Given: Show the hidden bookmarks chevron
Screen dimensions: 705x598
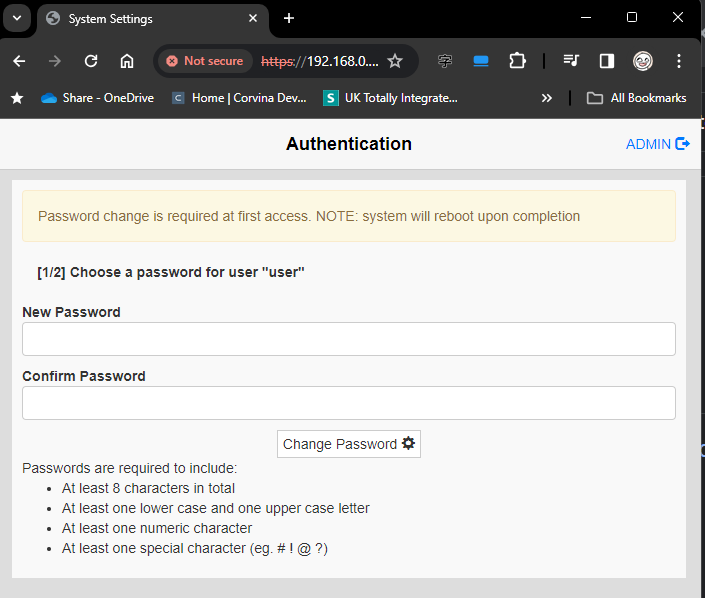Looking at the screenshot, I should coord(546,98).
